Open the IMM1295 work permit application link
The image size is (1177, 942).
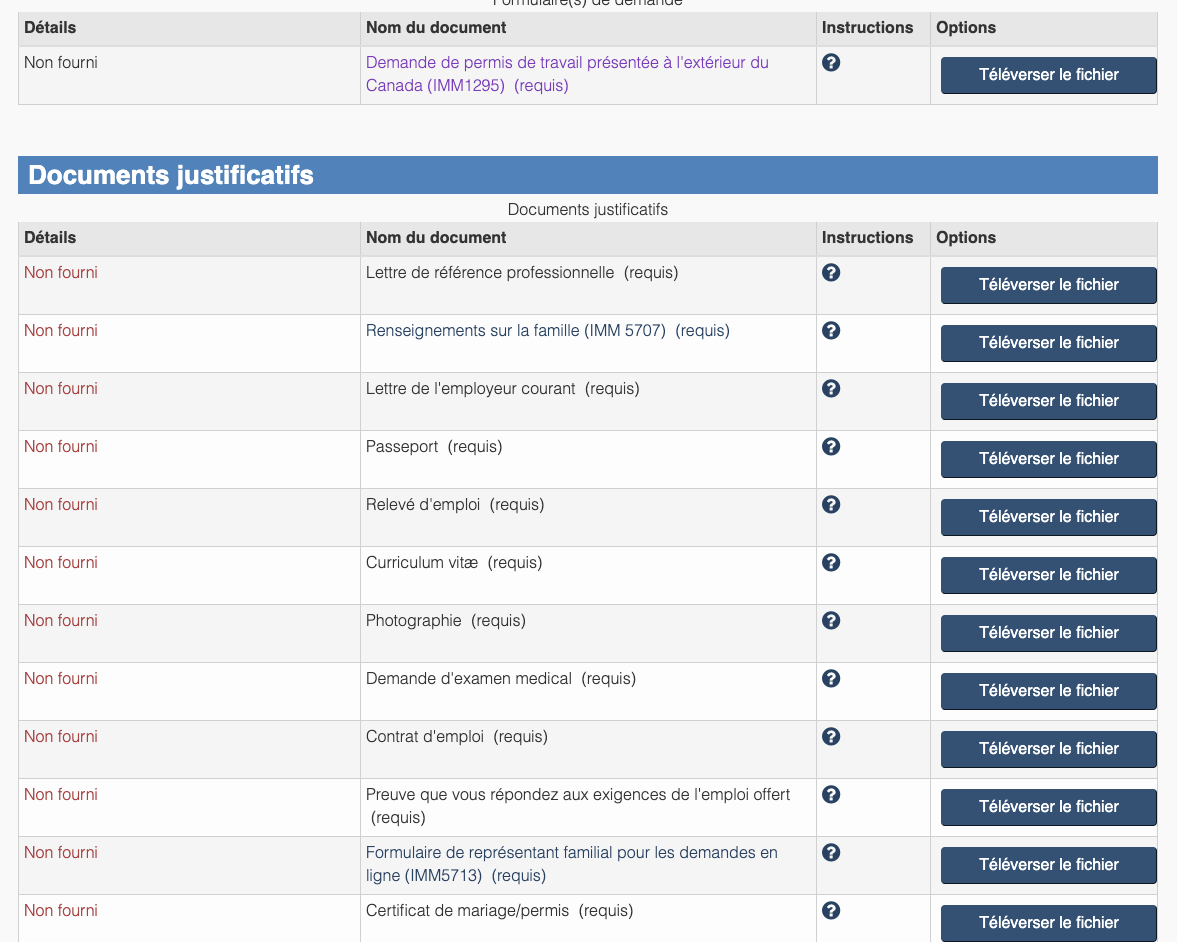[x=566, y=74]
